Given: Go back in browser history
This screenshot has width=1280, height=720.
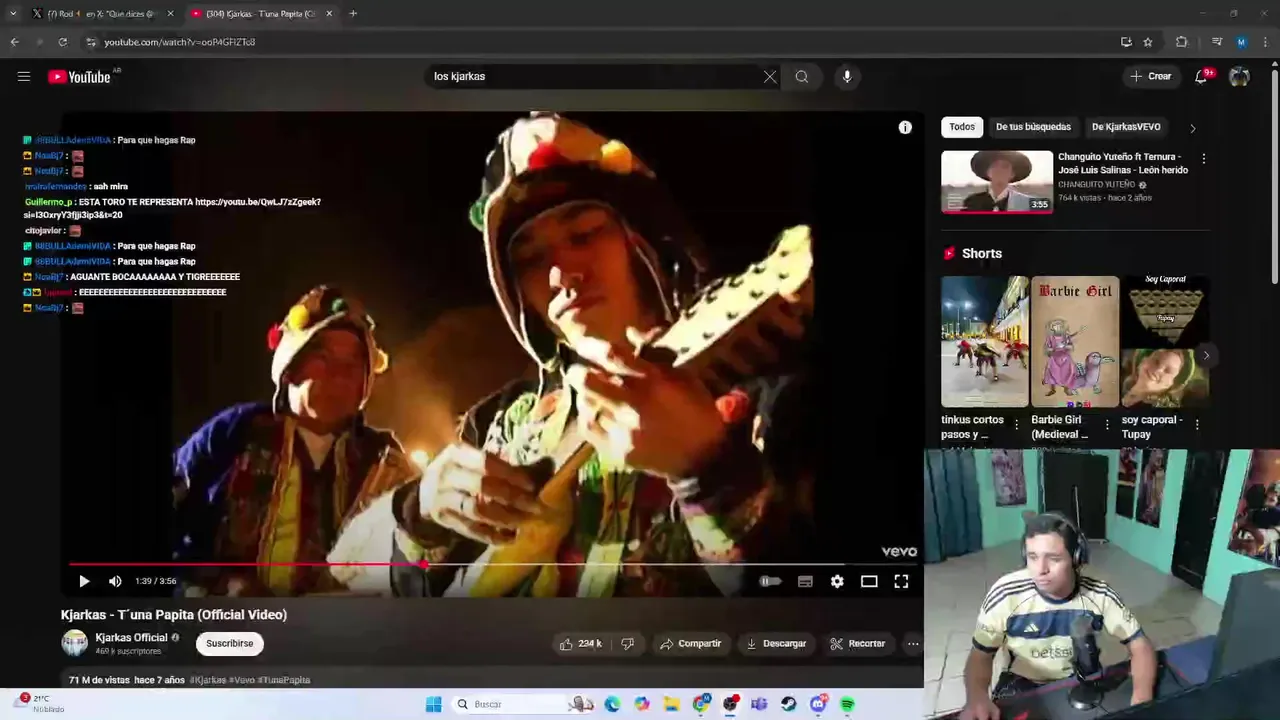Looking at the screenshot, I should pos(14,42).
